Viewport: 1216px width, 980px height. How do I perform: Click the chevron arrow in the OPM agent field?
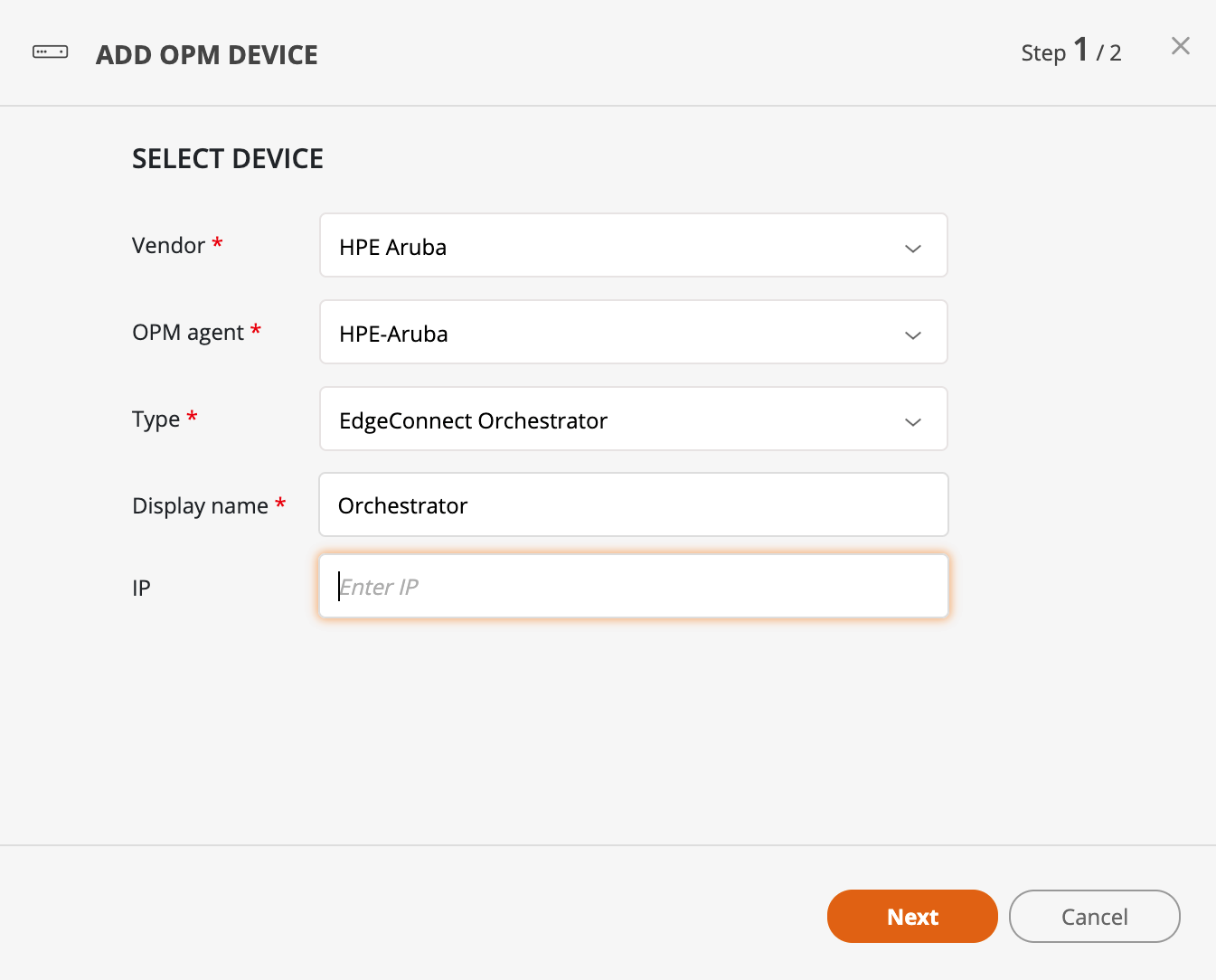[x=913, y=335]
